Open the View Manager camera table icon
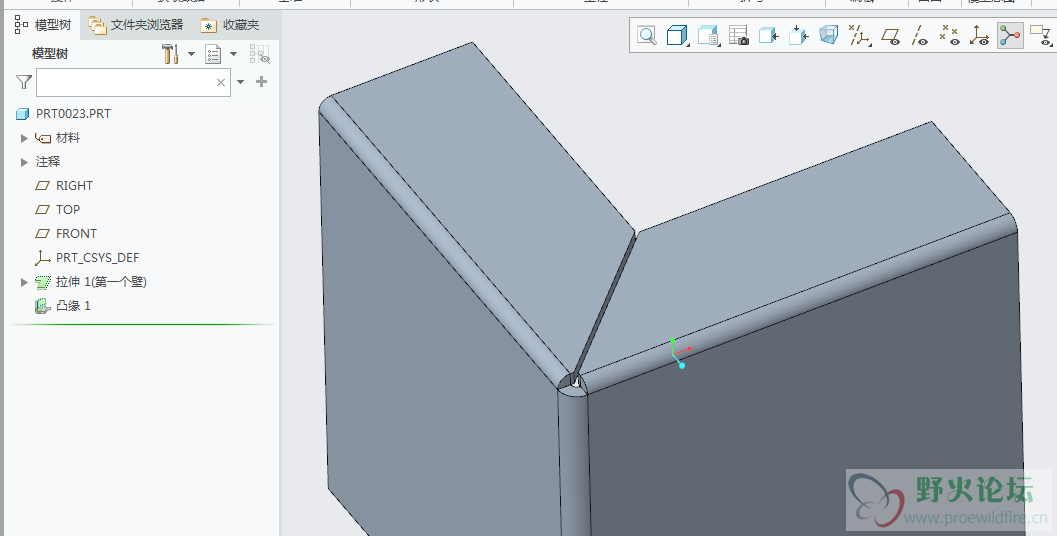 pos(739,36)
